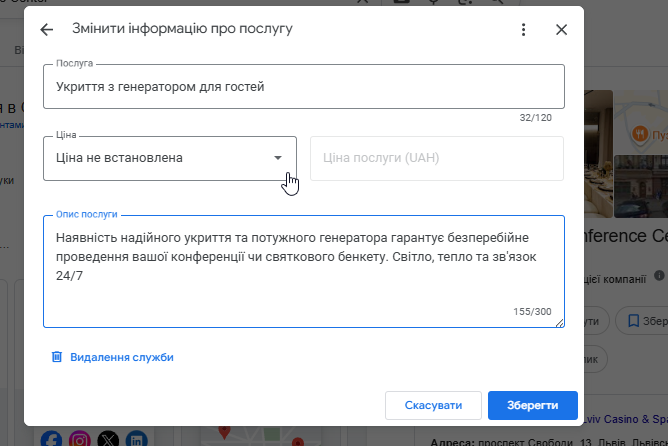Click the info icon near 'цієї компанії'
Image resolution: width=668 pixels, height=446 pixels.
click(x=659, y=276)
